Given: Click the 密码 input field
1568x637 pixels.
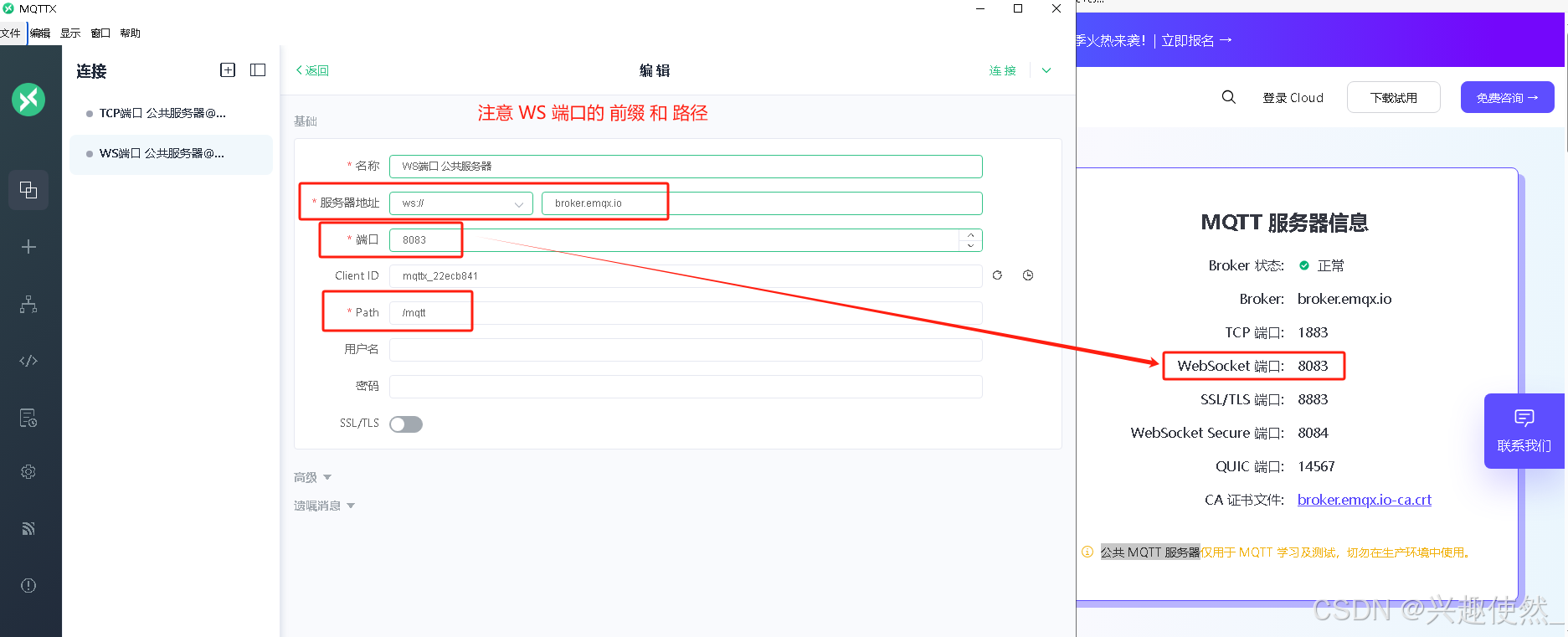Looking at the screenshot, I should [x=686, y=387].
